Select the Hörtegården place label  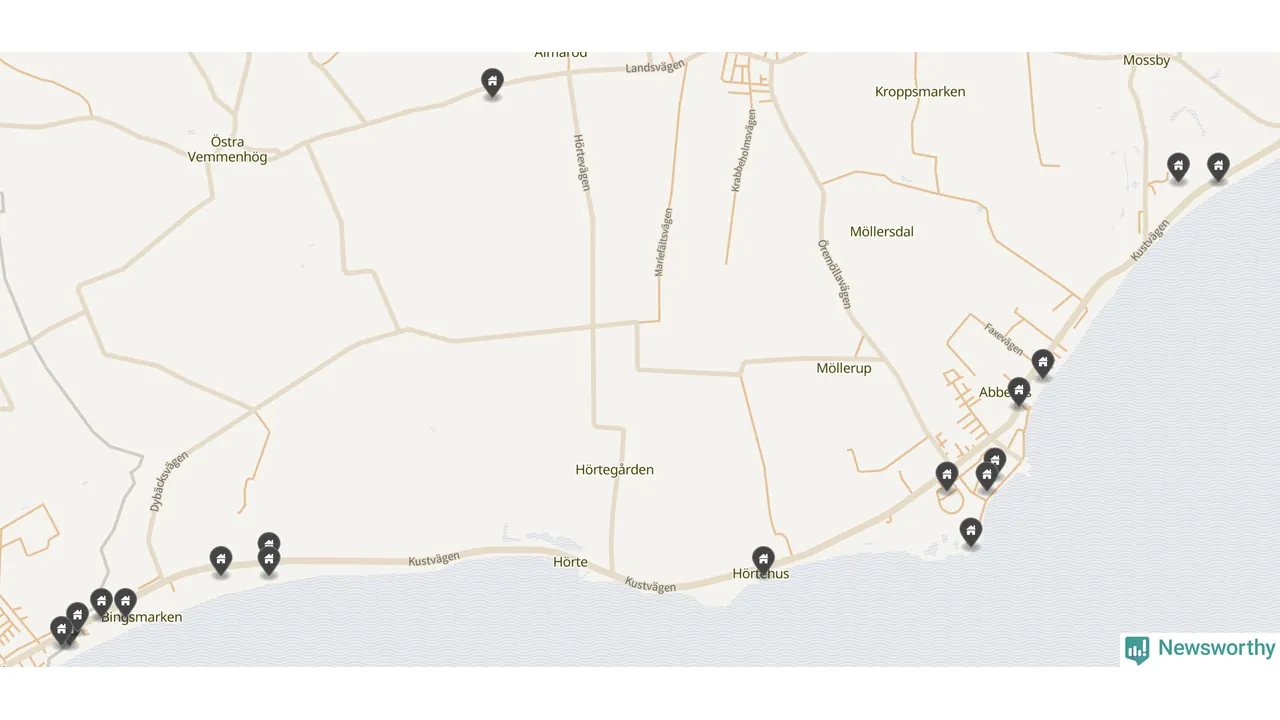(x=615, y=469)
